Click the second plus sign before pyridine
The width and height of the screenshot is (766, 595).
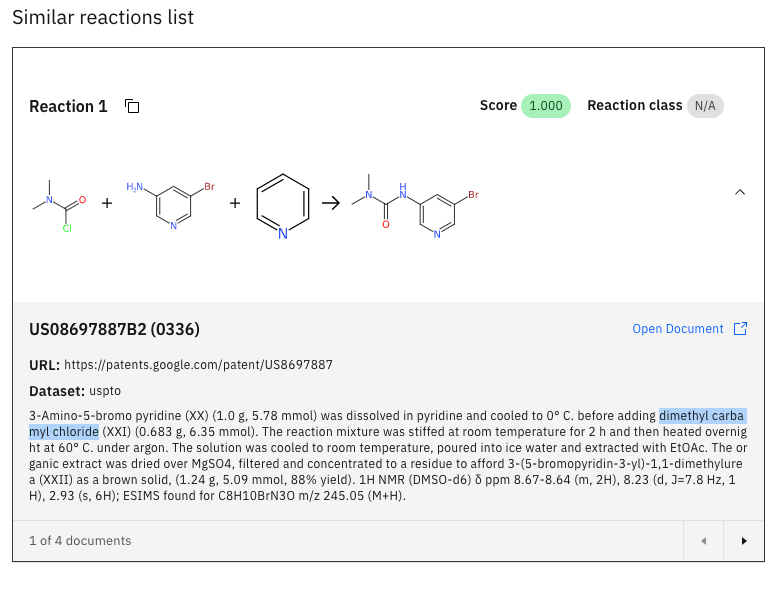pyautogui.click(x=235, y=202)
